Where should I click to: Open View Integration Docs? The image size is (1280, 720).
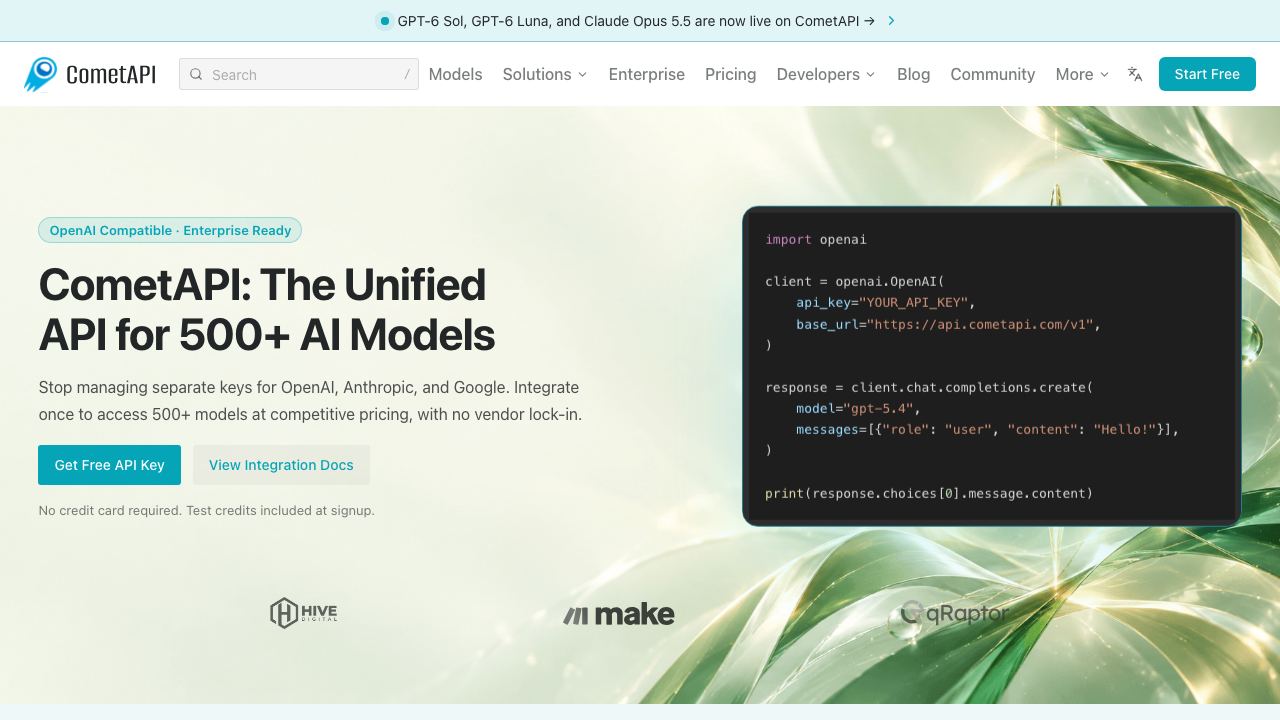point(281,465)
